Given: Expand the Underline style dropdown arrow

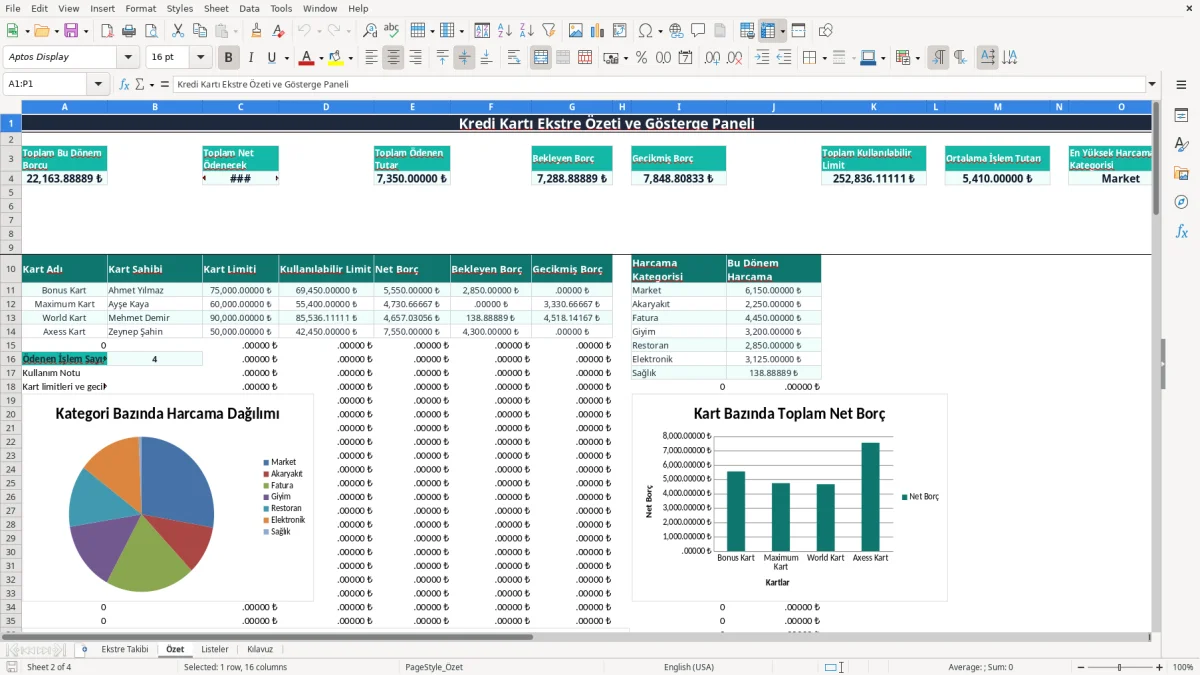Looking at the screenshot, I should tap(286, 58).
